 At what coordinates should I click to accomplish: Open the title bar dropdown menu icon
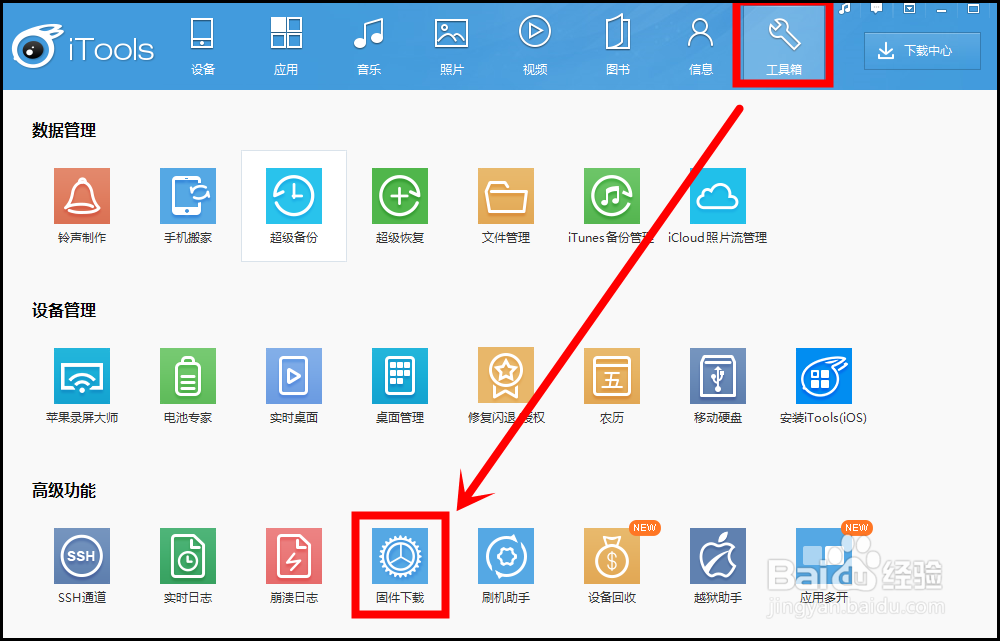click(x=909, y=8)
